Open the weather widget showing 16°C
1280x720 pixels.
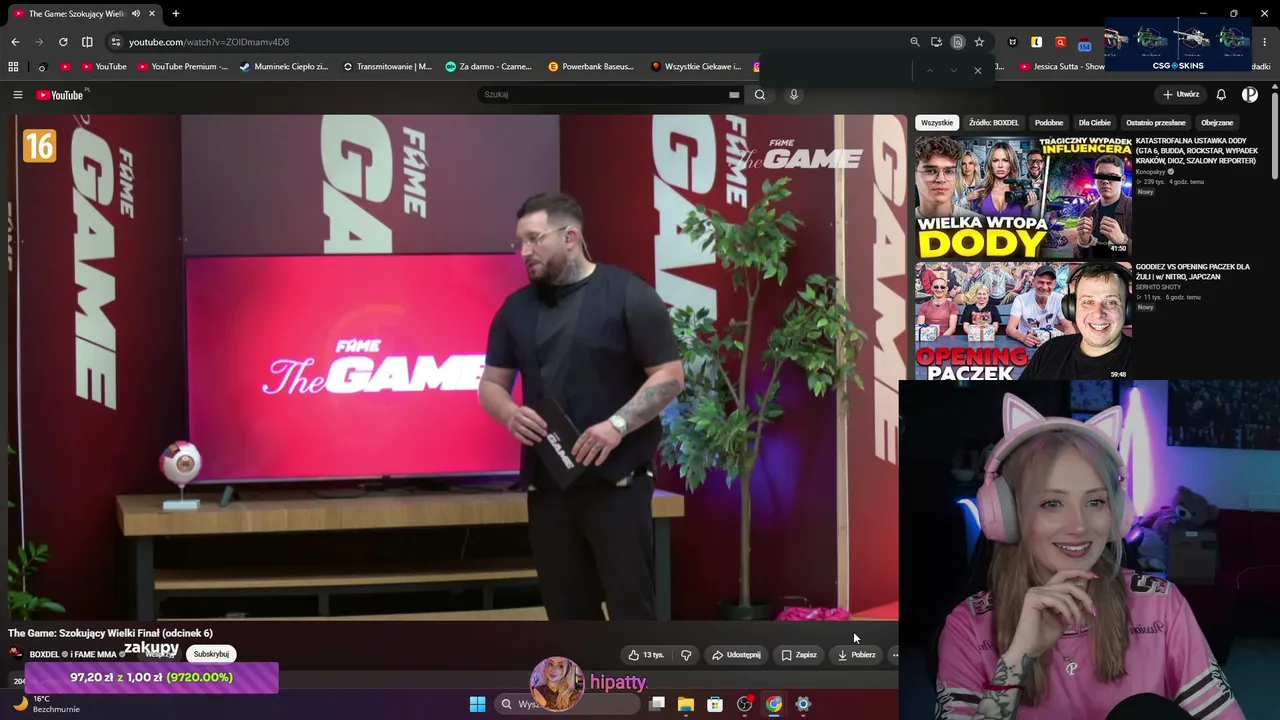click(x=45, y=704)
